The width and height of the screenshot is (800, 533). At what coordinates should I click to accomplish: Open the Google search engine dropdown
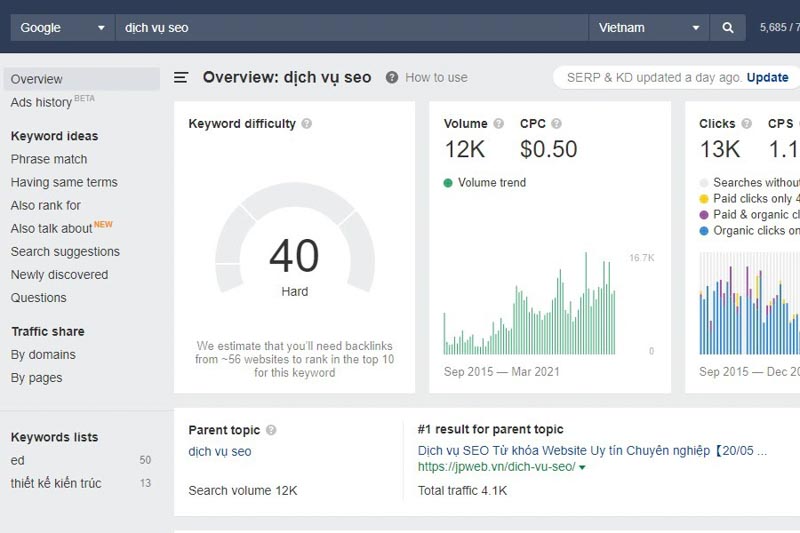62,28
